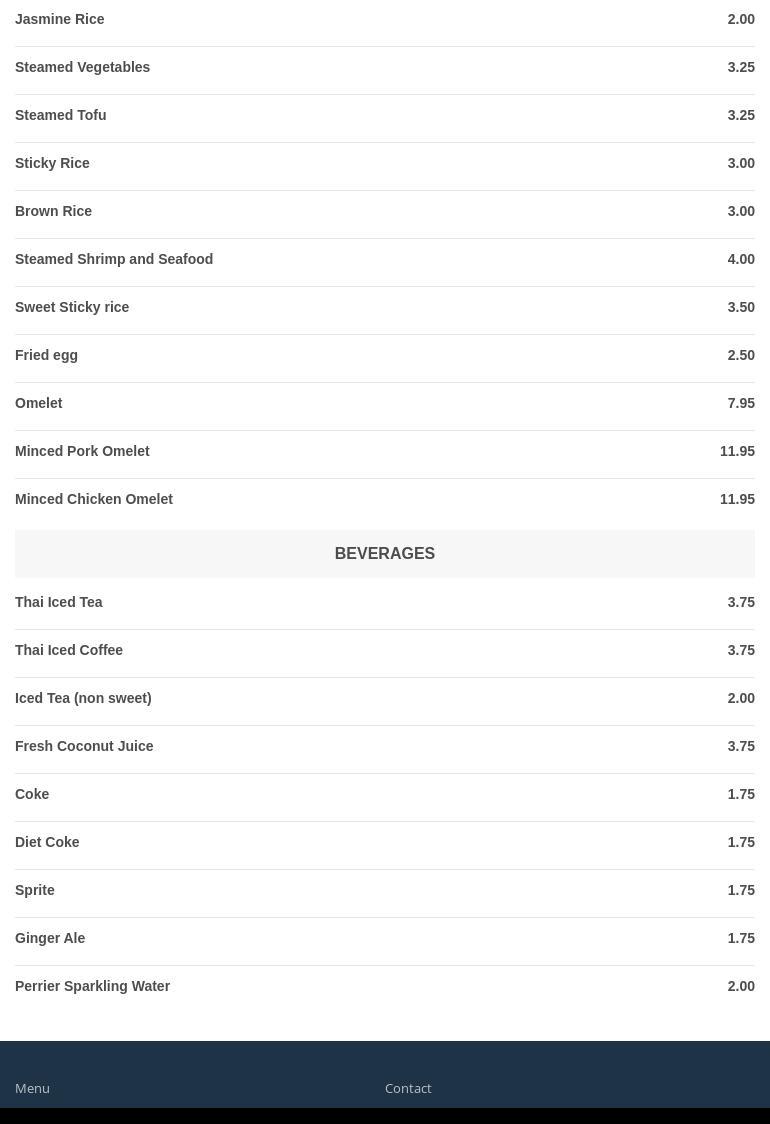
Task: Choose the Perrier Sparkling Water item
Action: 92,986
